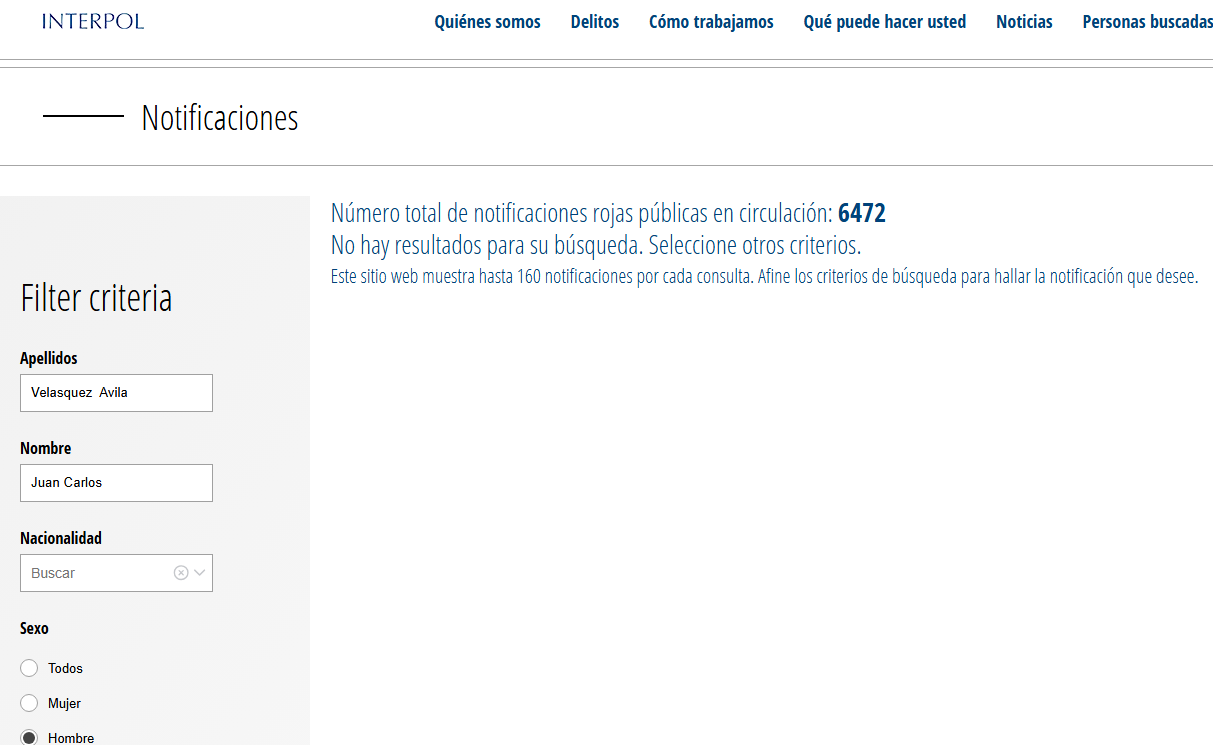Image resolution: width=1213 pixels, height=745 pixels.
Task: Select the Hombre radio button
Action: (29, 738)
